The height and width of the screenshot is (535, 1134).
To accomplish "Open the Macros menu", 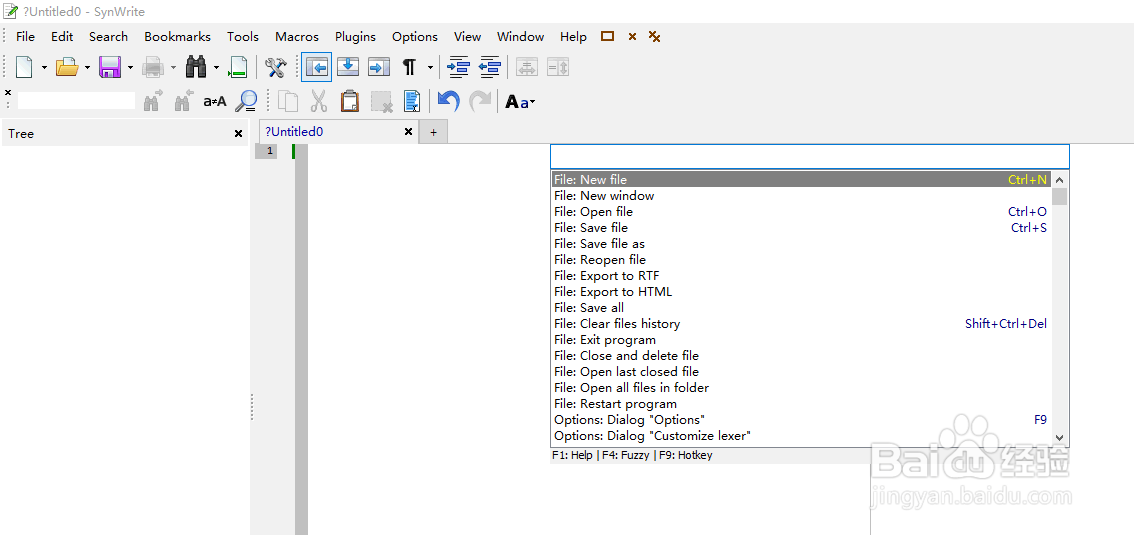I will pyautogui.click(x=297, y=37).
